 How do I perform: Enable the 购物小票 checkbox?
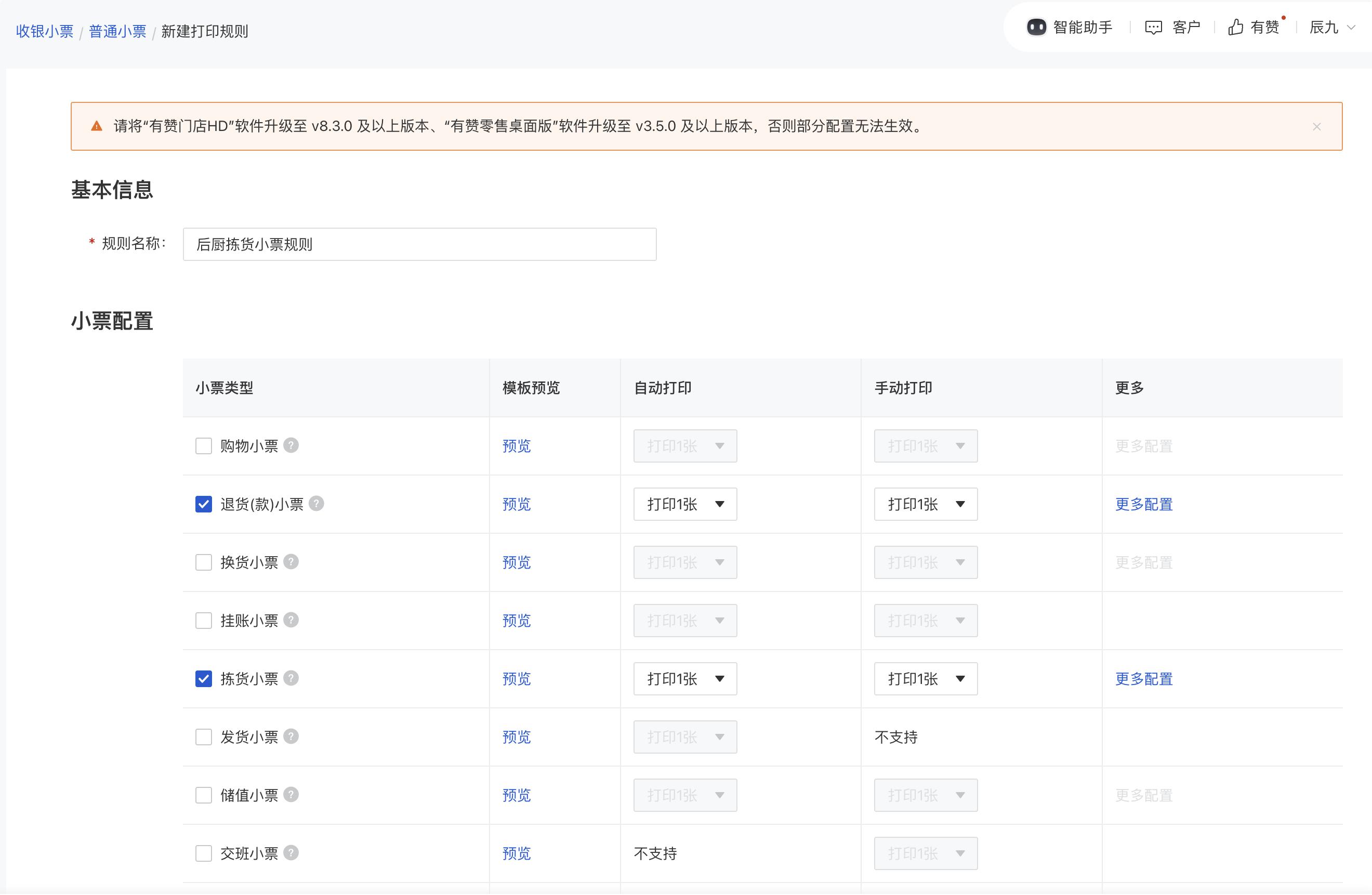[204, 446]
